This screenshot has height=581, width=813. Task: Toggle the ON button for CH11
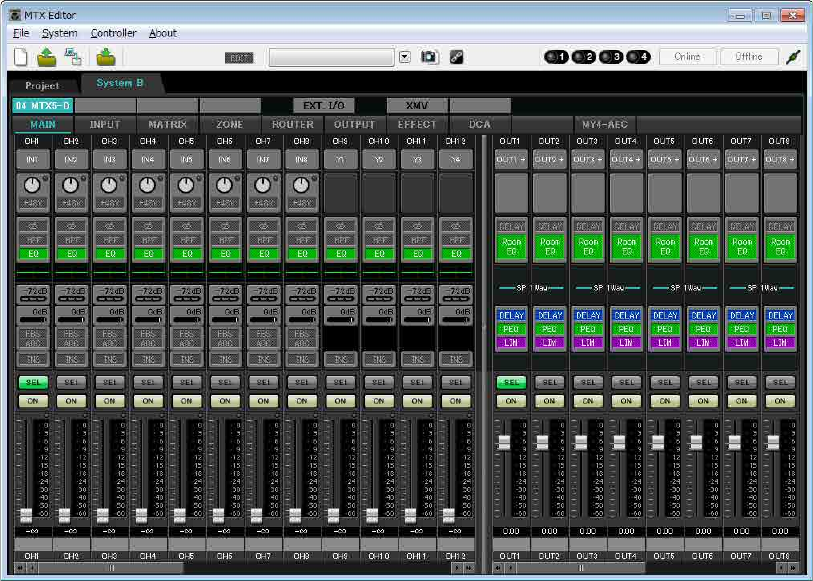pyautogui.click(x=417, y=401)
